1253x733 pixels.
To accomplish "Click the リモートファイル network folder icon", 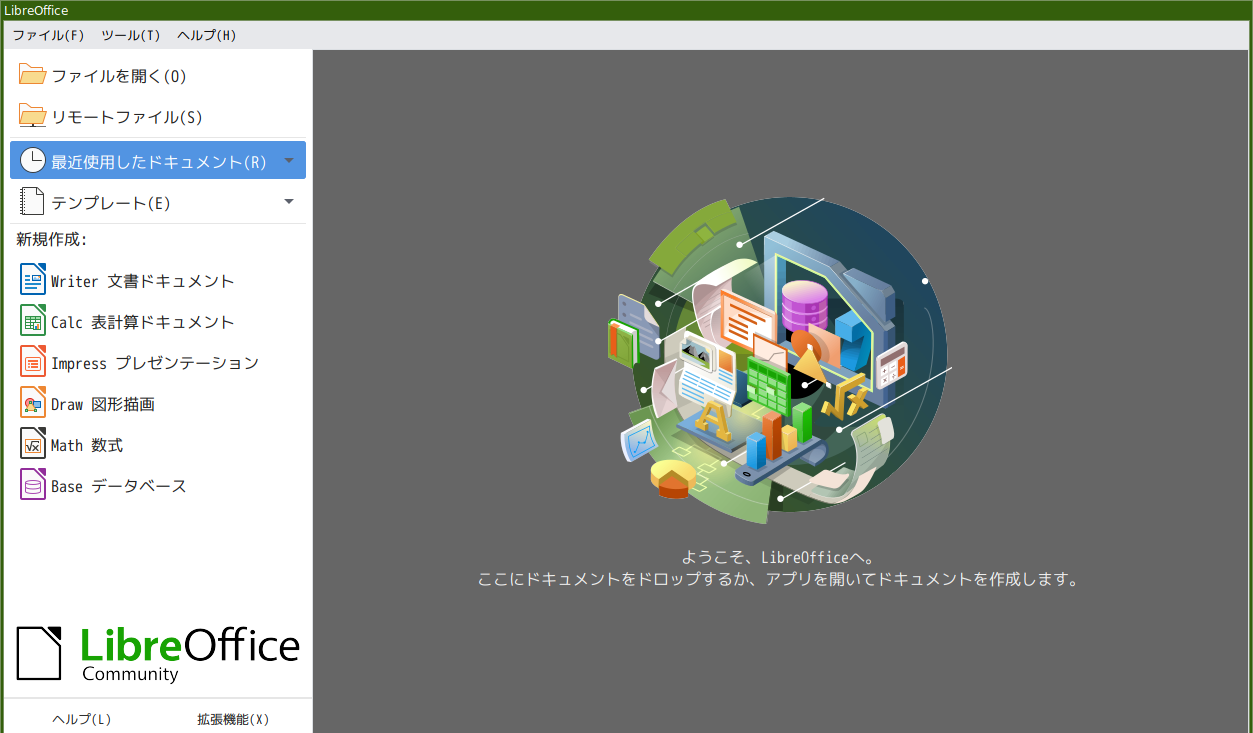I will [x=33, y=117].
